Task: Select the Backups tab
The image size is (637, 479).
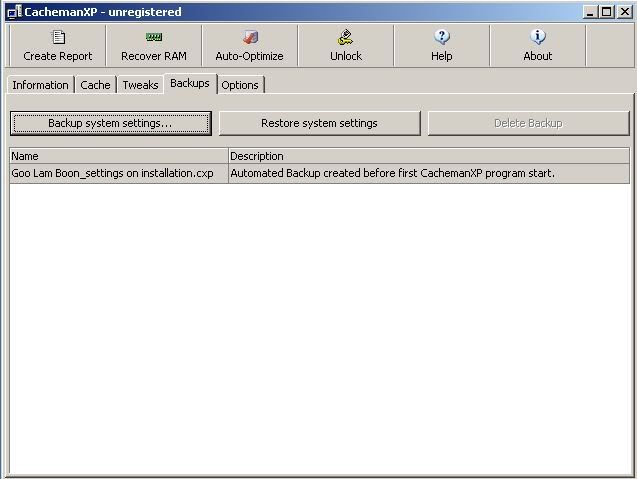Action: click(x=190, y=83)
